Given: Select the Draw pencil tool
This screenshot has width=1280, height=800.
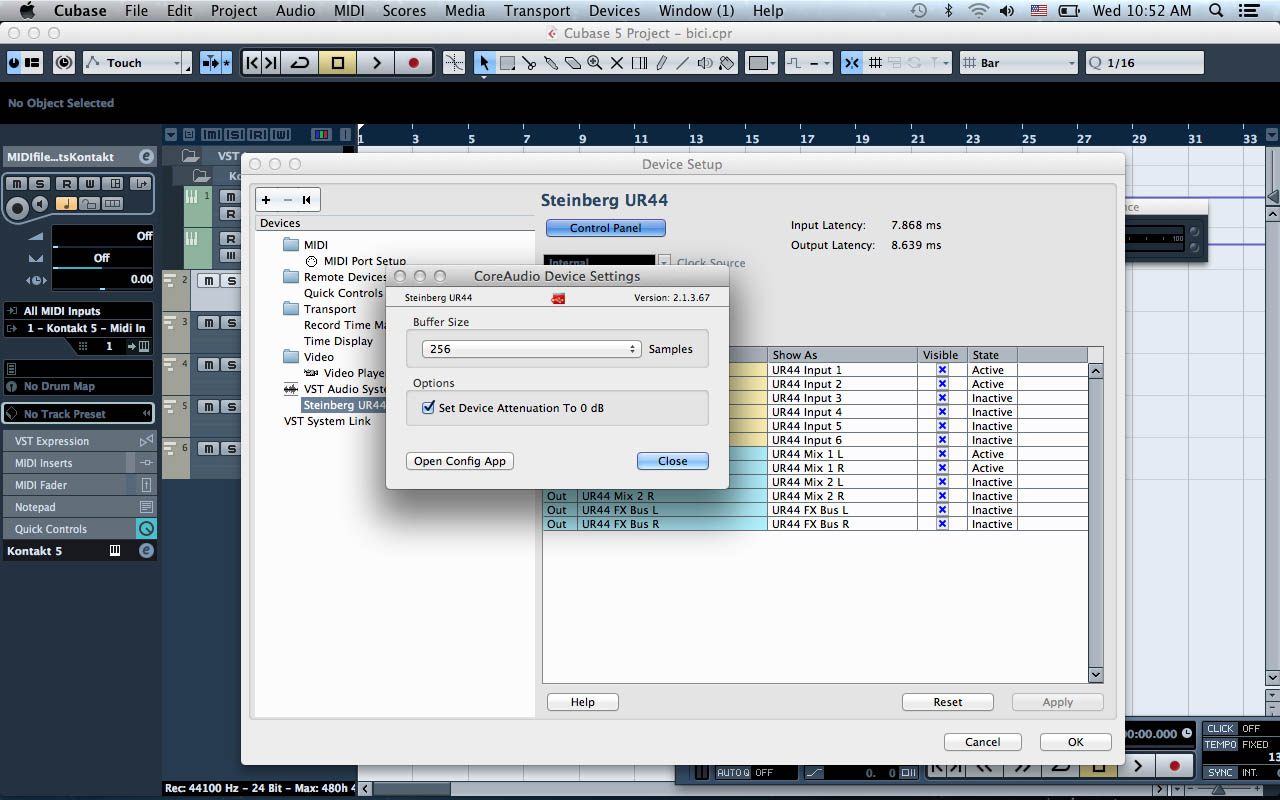Looking at the screenshot, I should point(661,63).
